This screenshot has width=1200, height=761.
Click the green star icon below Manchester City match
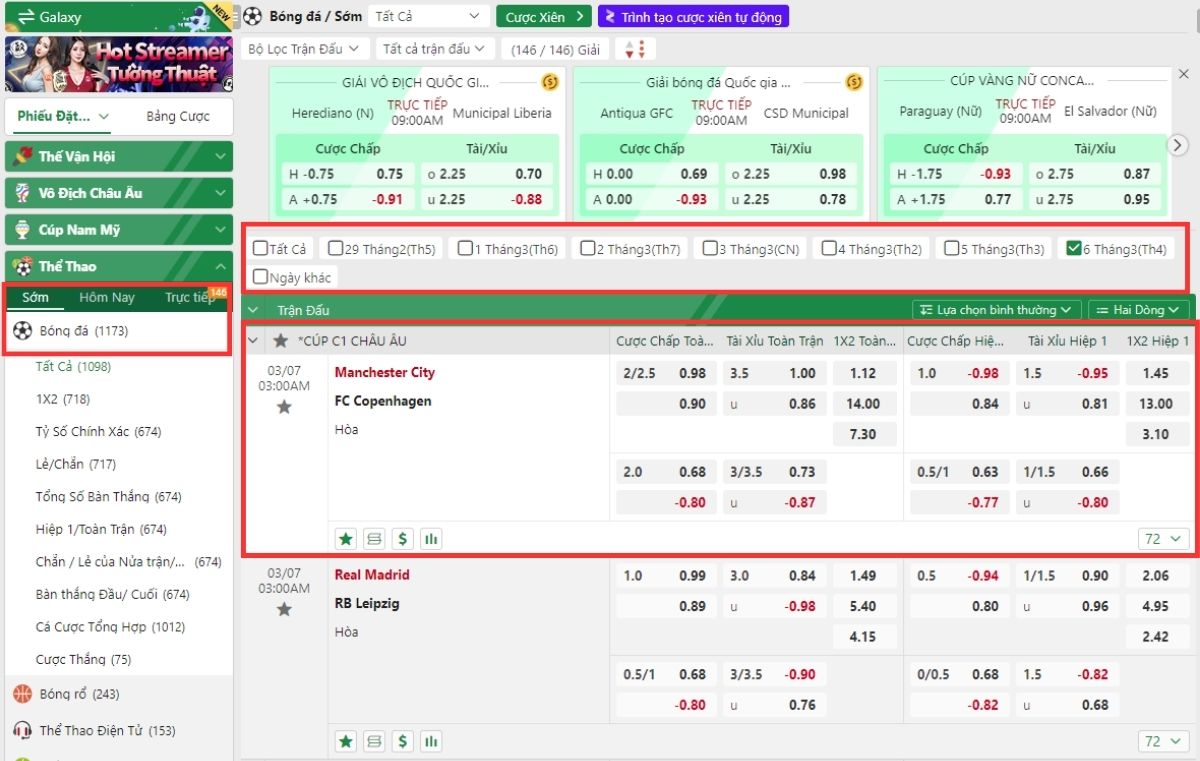pos(345,539)
